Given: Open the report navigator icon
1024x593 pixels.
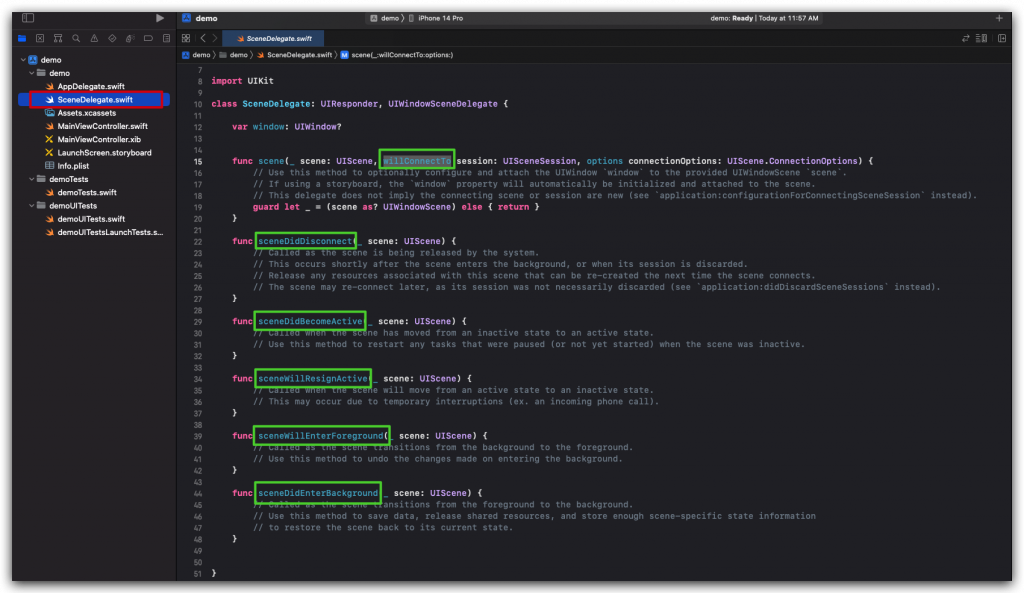Looking at the screenshot, I should [167, 39].
